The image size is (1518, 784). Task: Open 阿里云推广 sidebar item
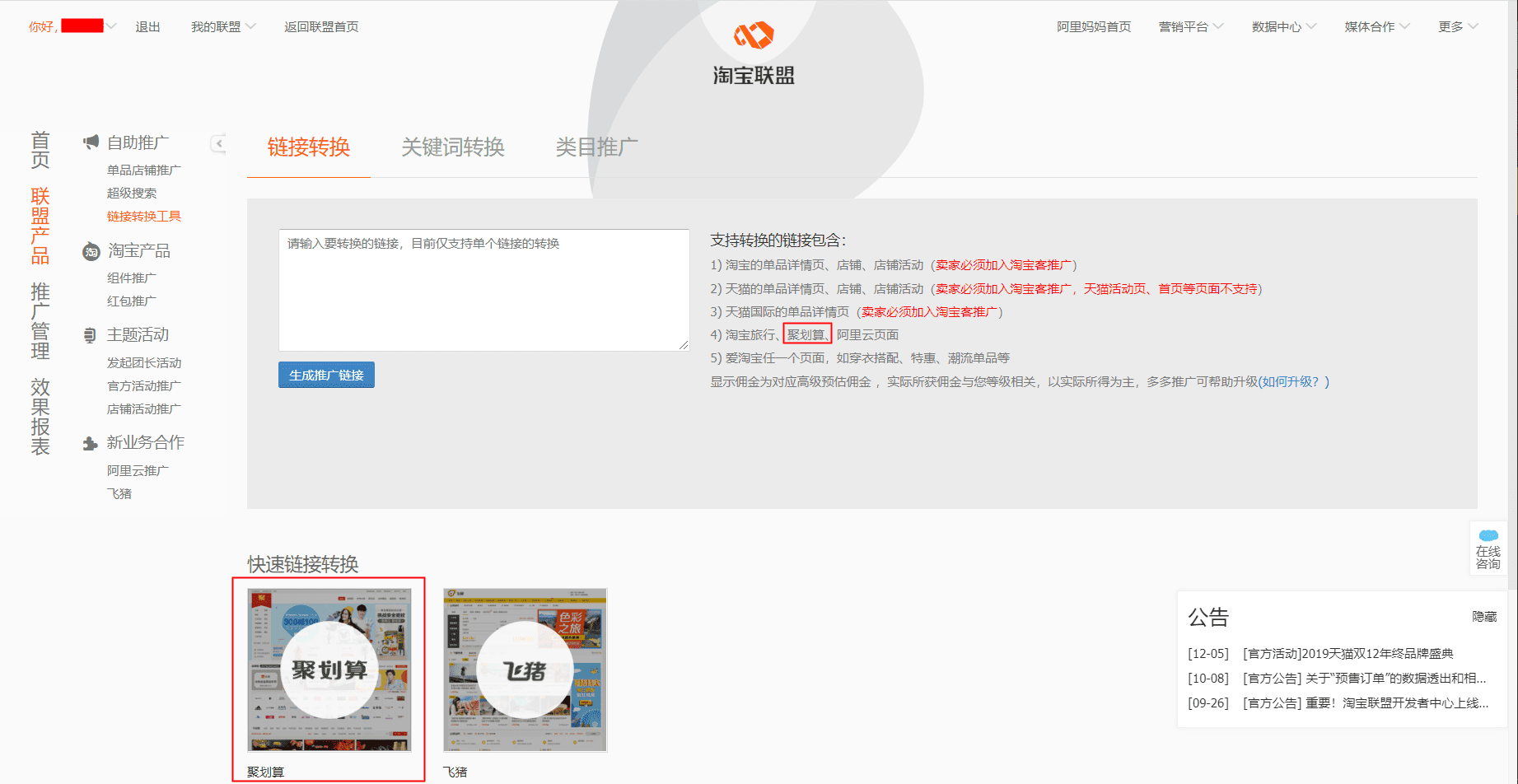pos(138,471)
